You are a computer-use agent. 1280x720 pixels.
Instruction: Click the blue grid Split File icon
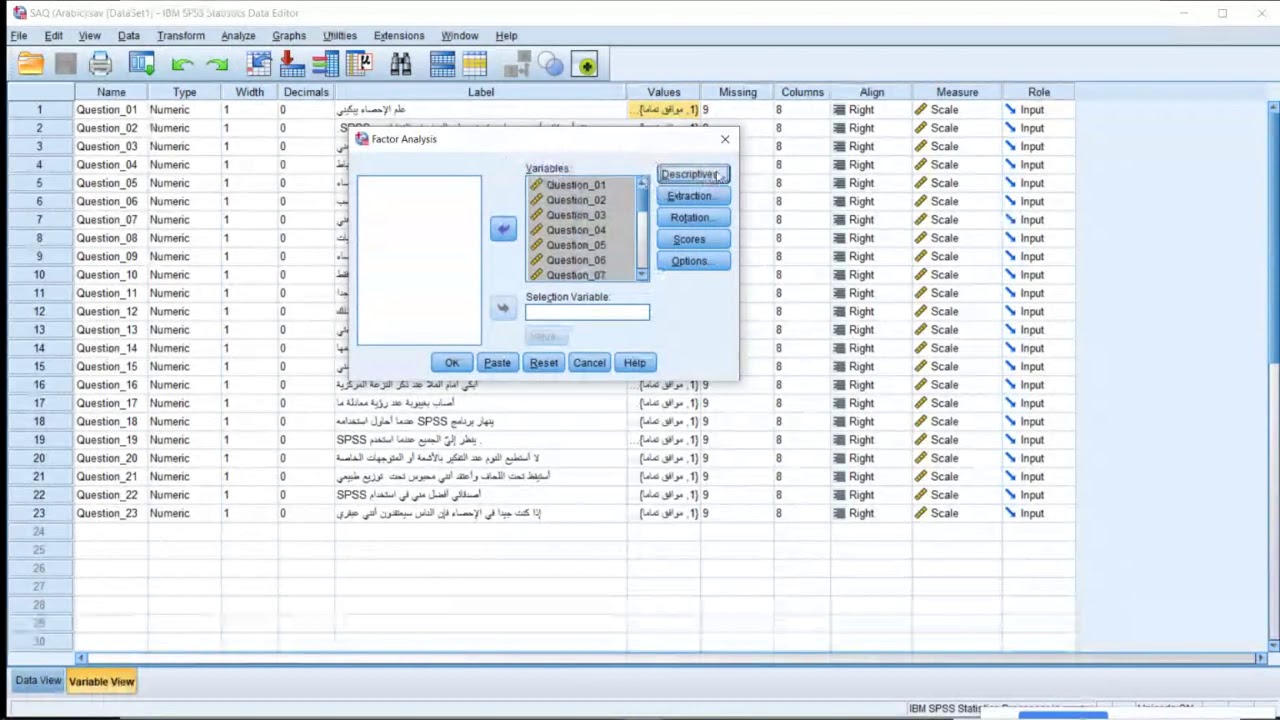click(x=443, y=65)
